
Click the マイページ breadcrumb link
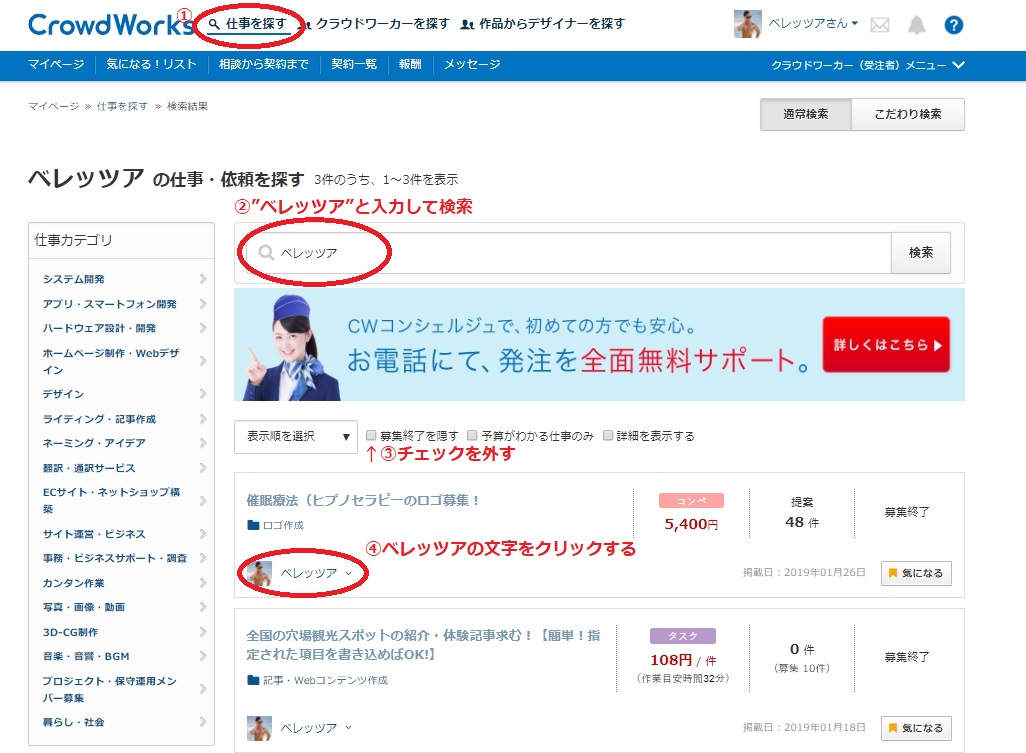click(x=54, y=106)
